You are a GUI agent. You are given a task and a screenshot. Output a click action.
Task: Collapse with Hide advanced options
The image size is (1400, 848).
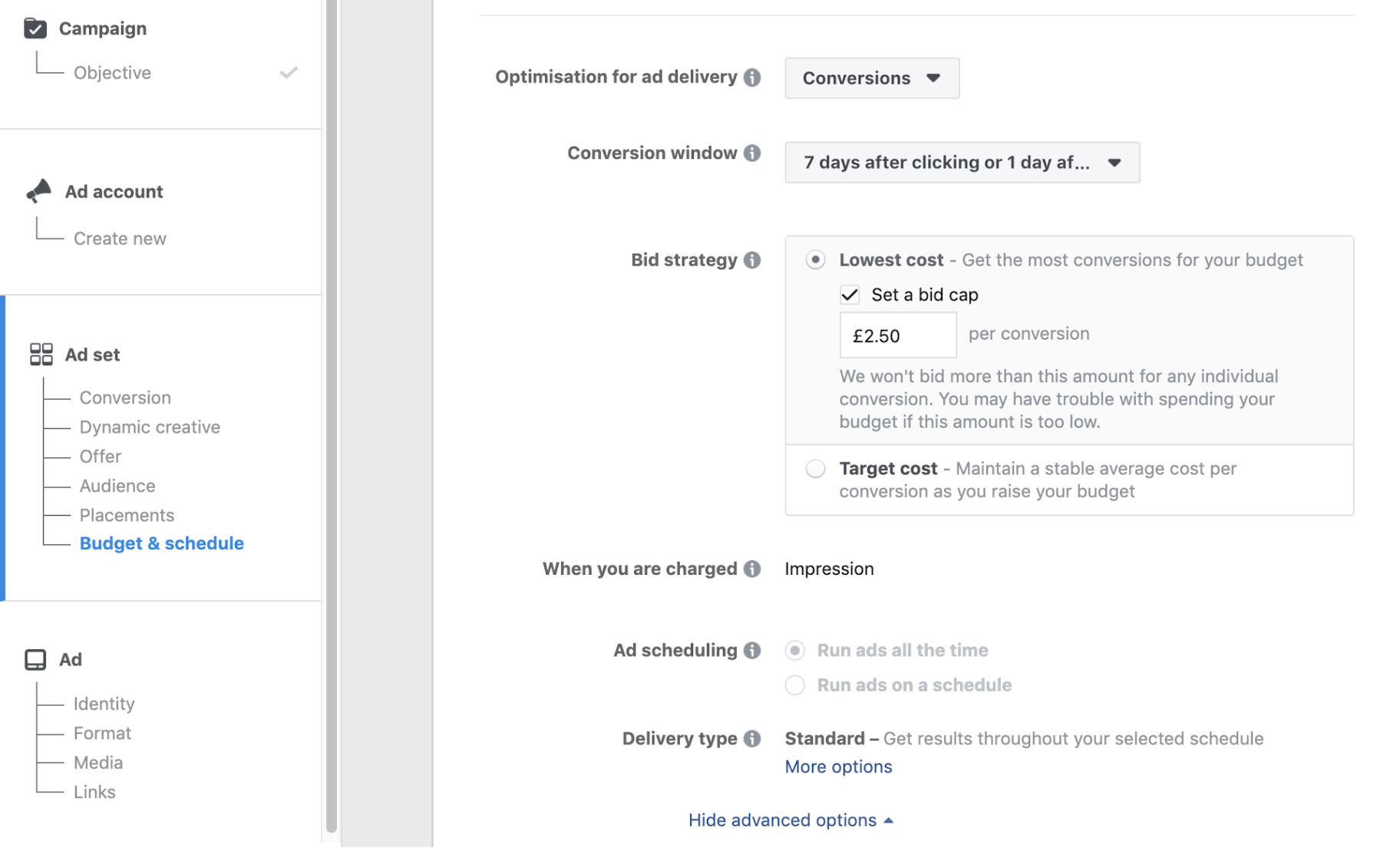coord(790,820)
